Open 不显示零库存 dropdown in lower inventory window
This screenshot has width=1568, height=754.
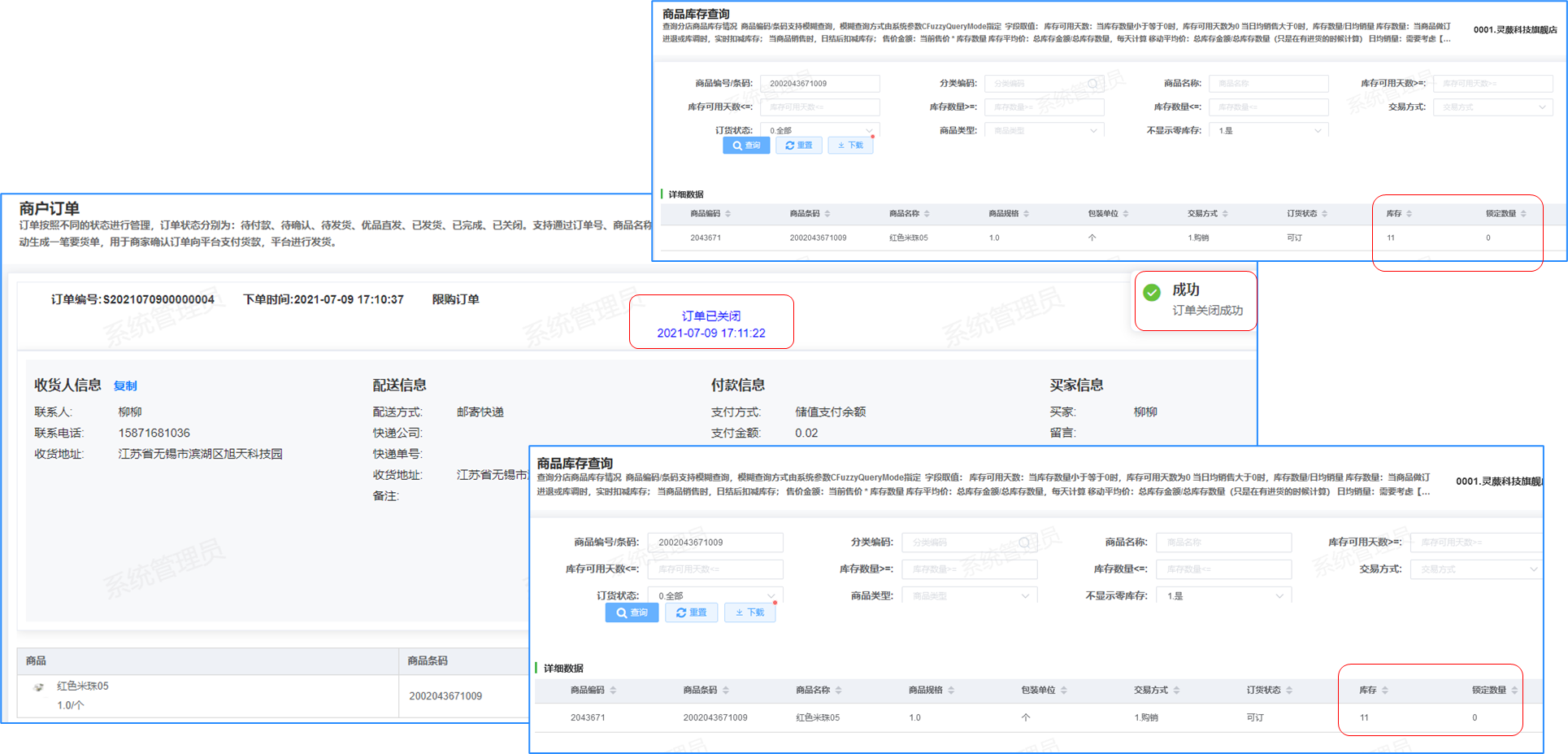[x=1224, y=595]
